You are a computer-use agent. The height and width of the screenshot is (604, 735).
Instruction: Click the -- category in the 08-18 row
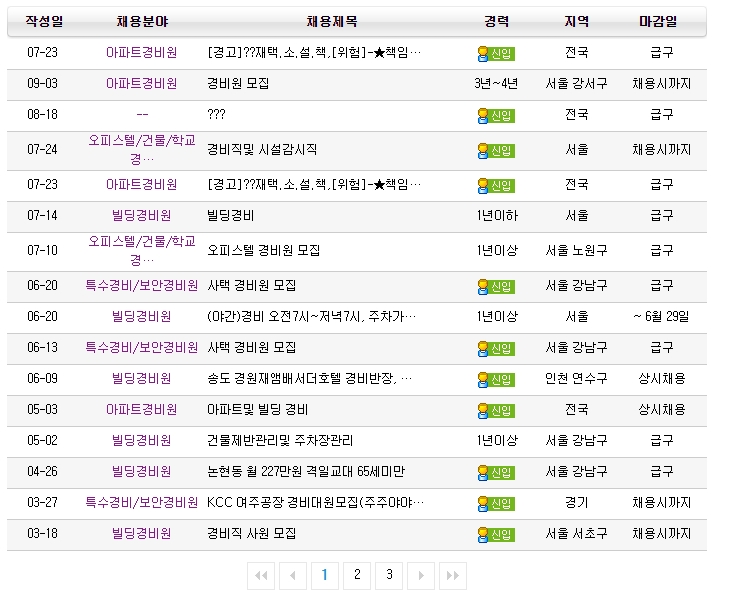(142, 114)
